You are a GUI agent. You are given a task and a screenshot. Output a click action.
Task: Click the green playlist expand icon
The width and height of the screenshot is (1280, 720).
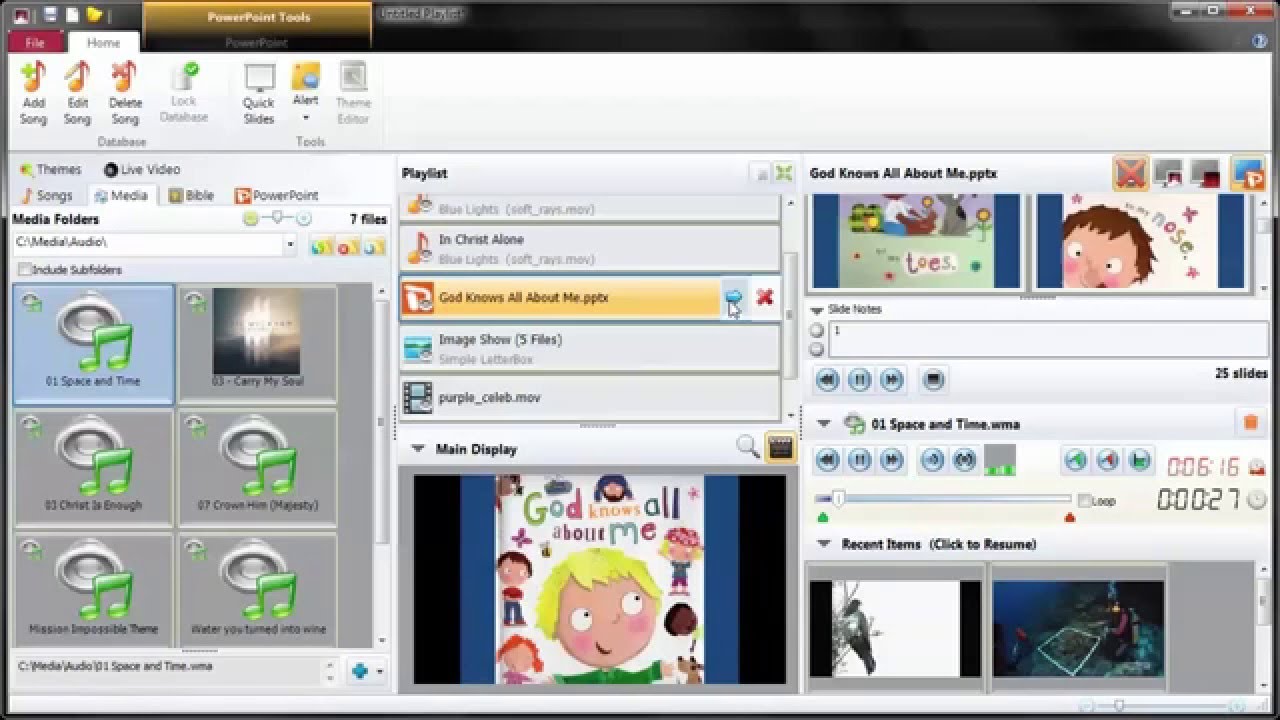(x=784, y=173)
